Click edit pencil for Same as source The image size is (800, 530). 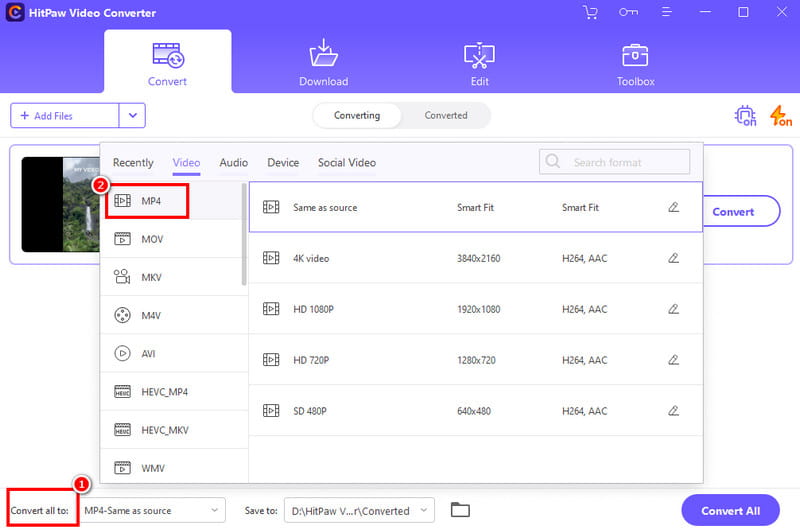[x=673, y=207]
